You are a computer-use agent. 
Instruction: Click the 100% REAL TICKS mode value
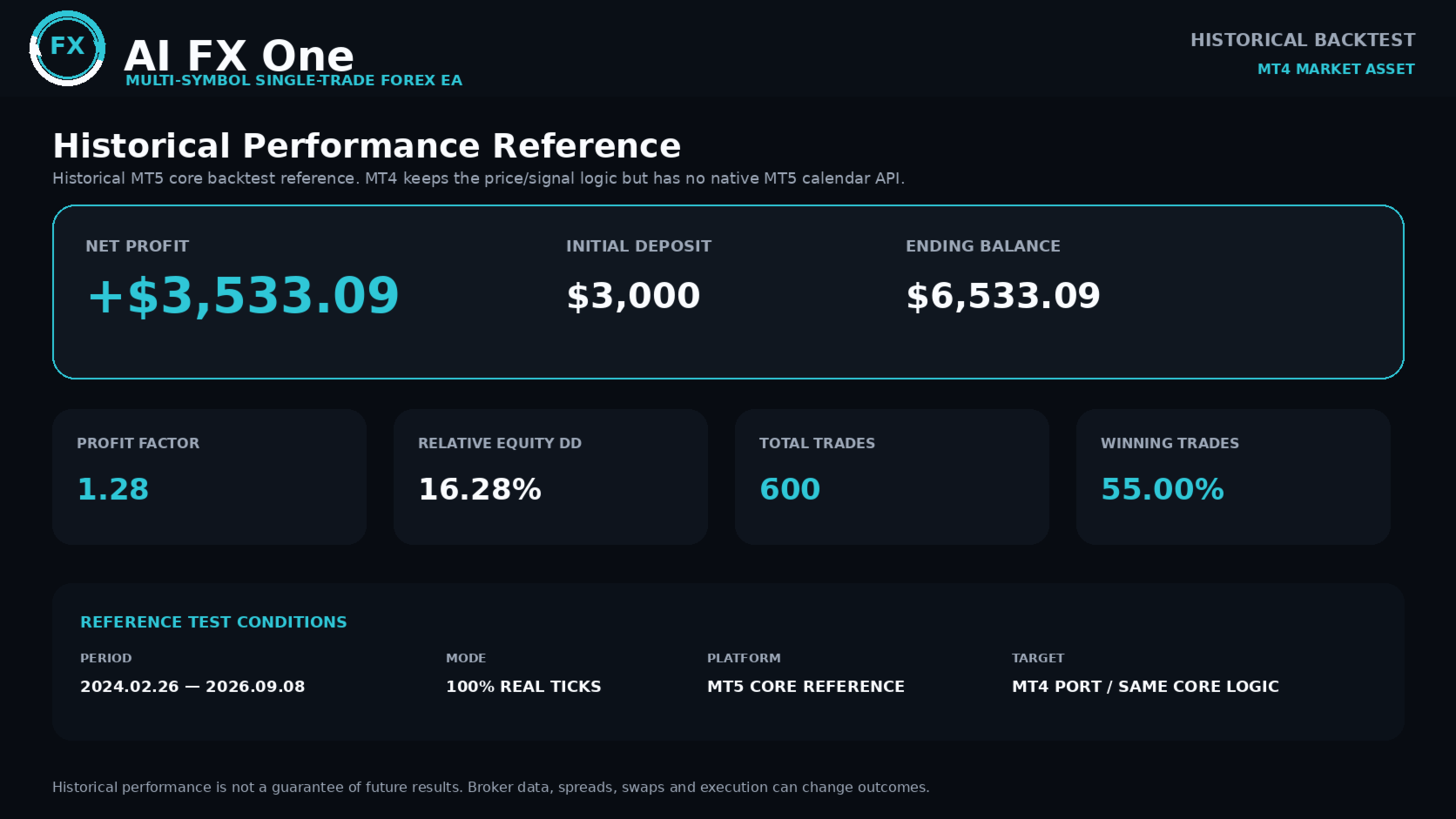point(523,687)
